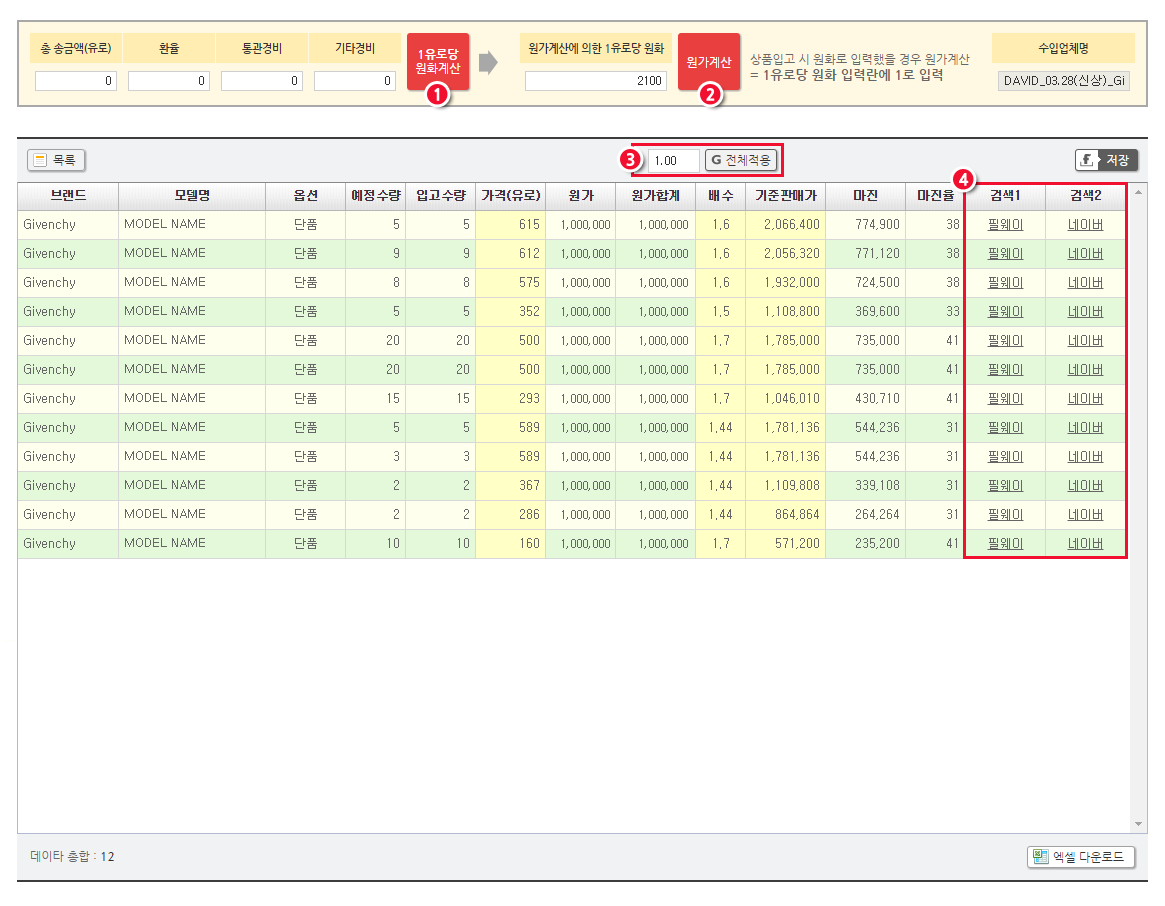
Task: Open 필웨이 link in the 352 price row
Action: (x=1005, y=311)
